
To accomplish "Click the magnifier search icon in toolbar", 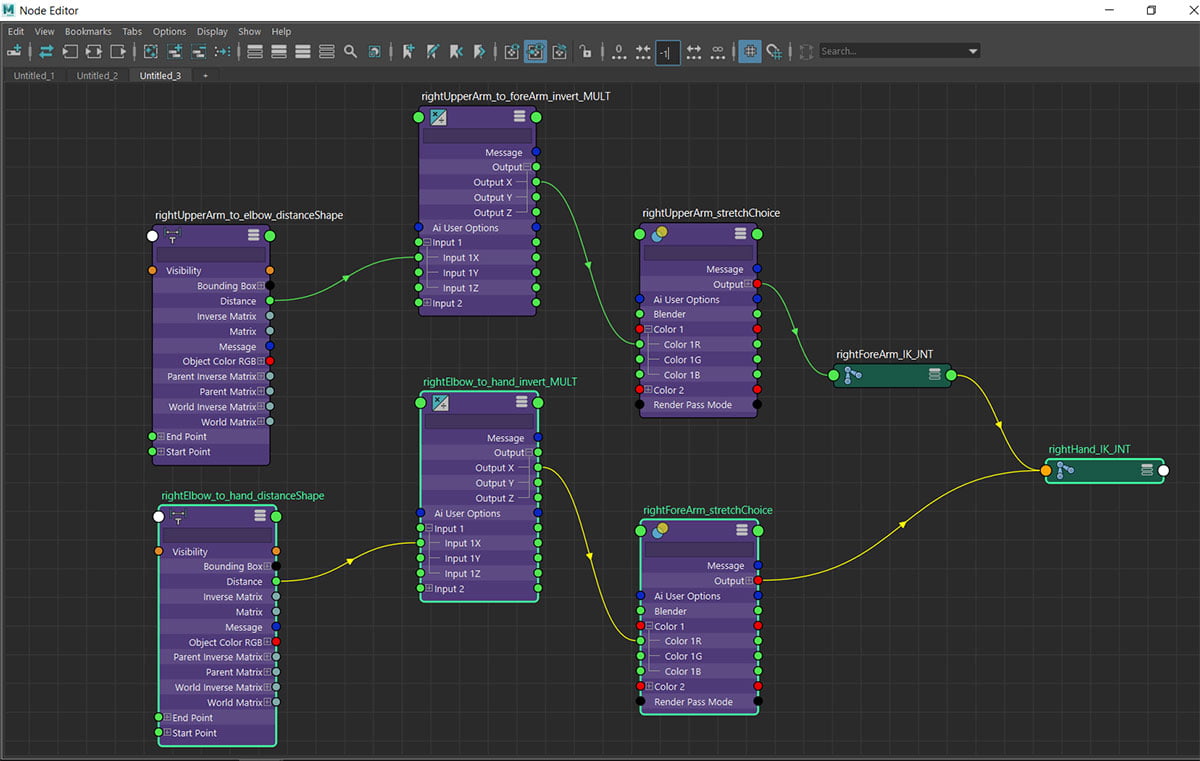I will click(350, 51).
